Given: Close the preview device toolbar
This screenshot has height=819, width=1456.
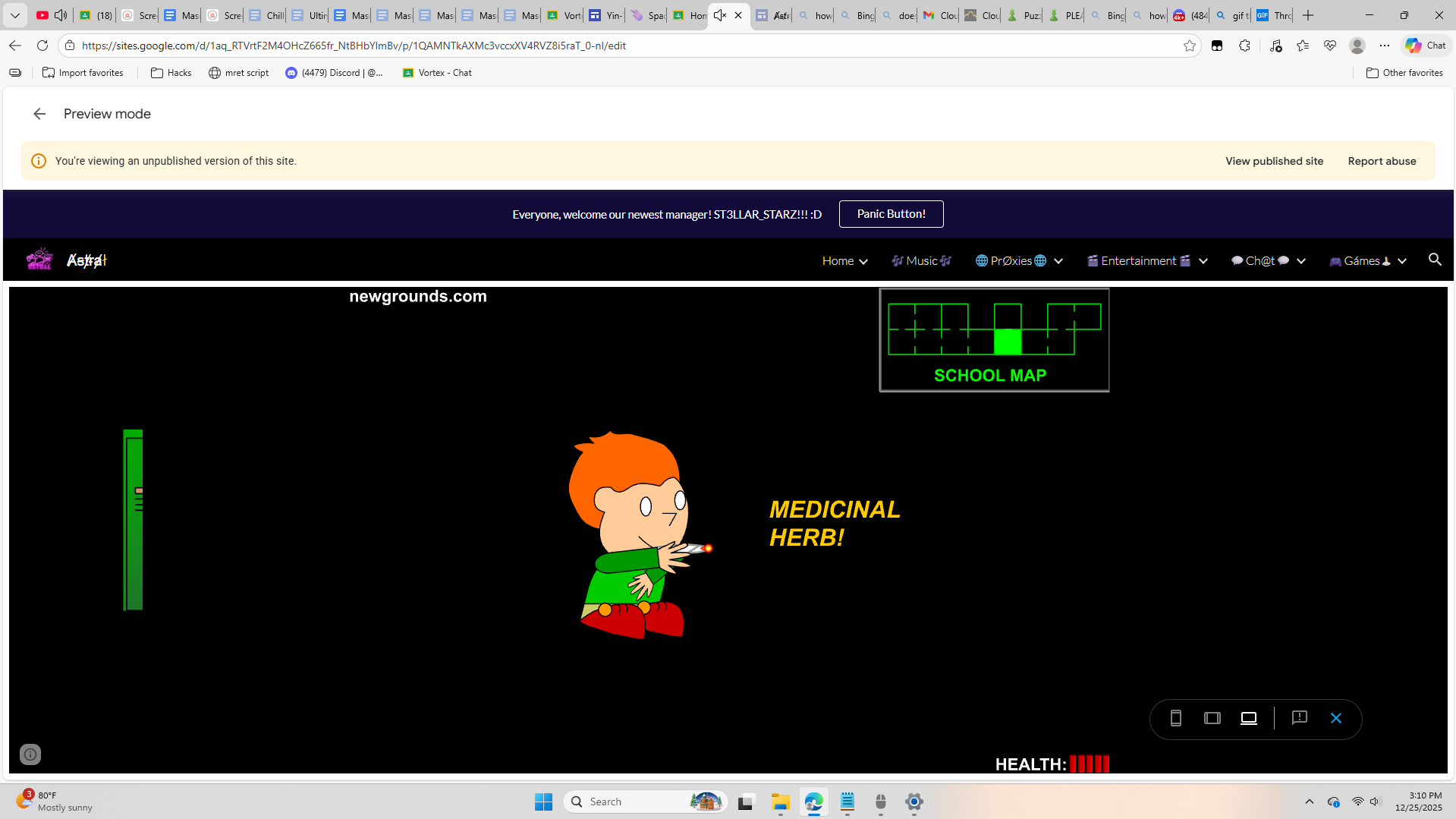Looking at the screenshot, I should (1336, 718).
